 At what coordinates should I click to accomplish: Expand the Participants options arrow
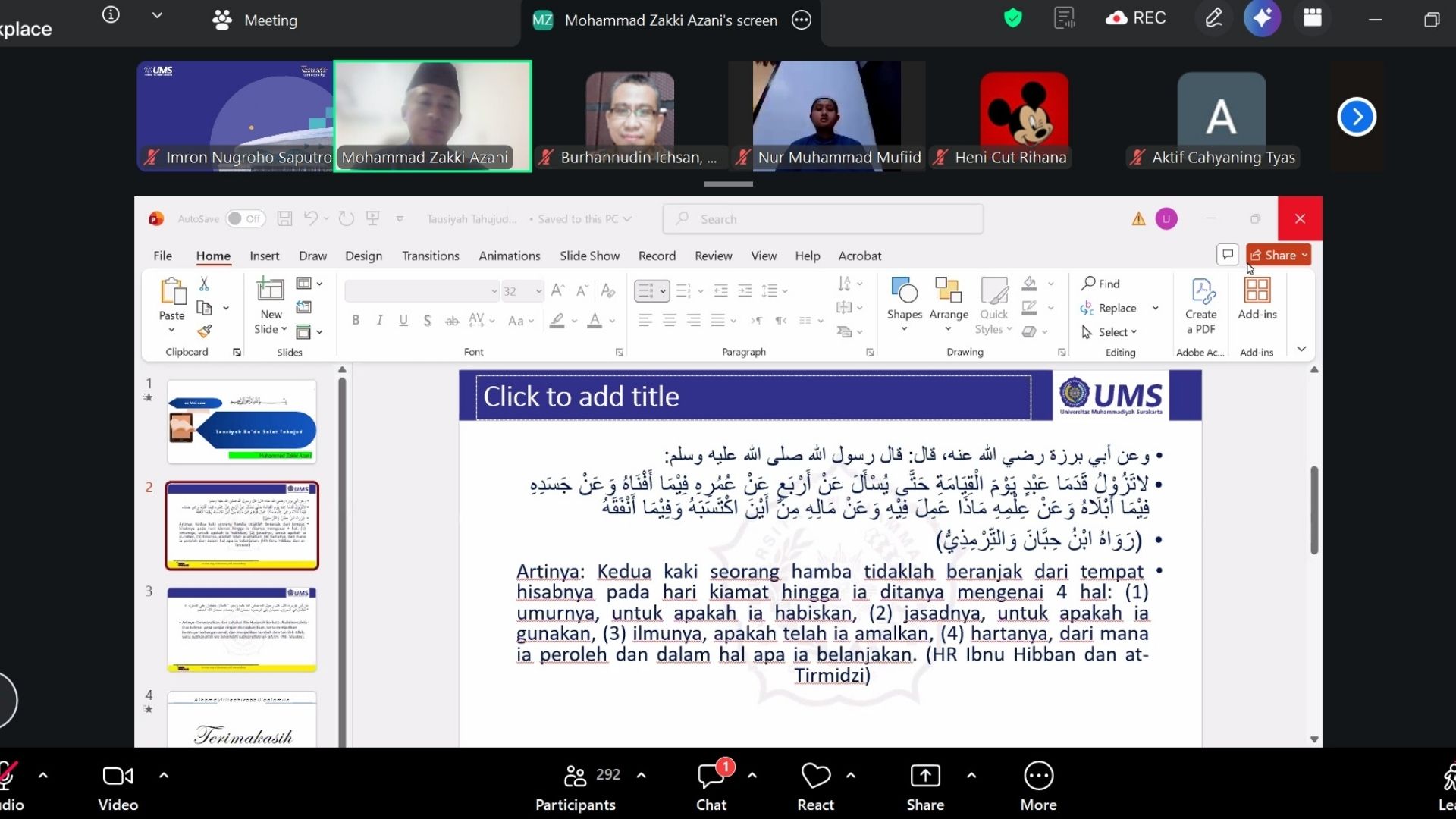[642, 775]
